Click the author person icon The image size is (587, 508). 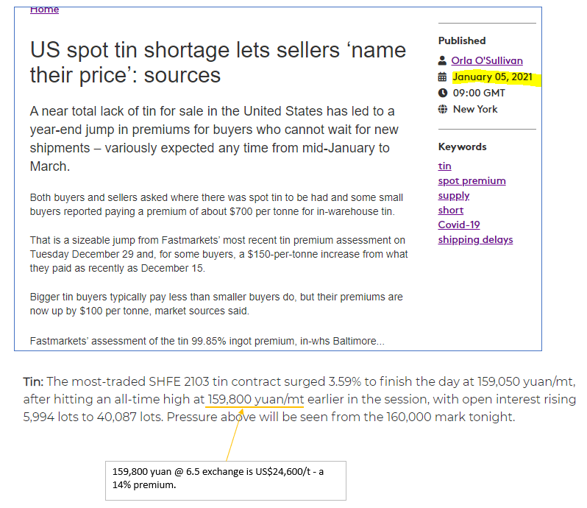click(x=442, y=60)
